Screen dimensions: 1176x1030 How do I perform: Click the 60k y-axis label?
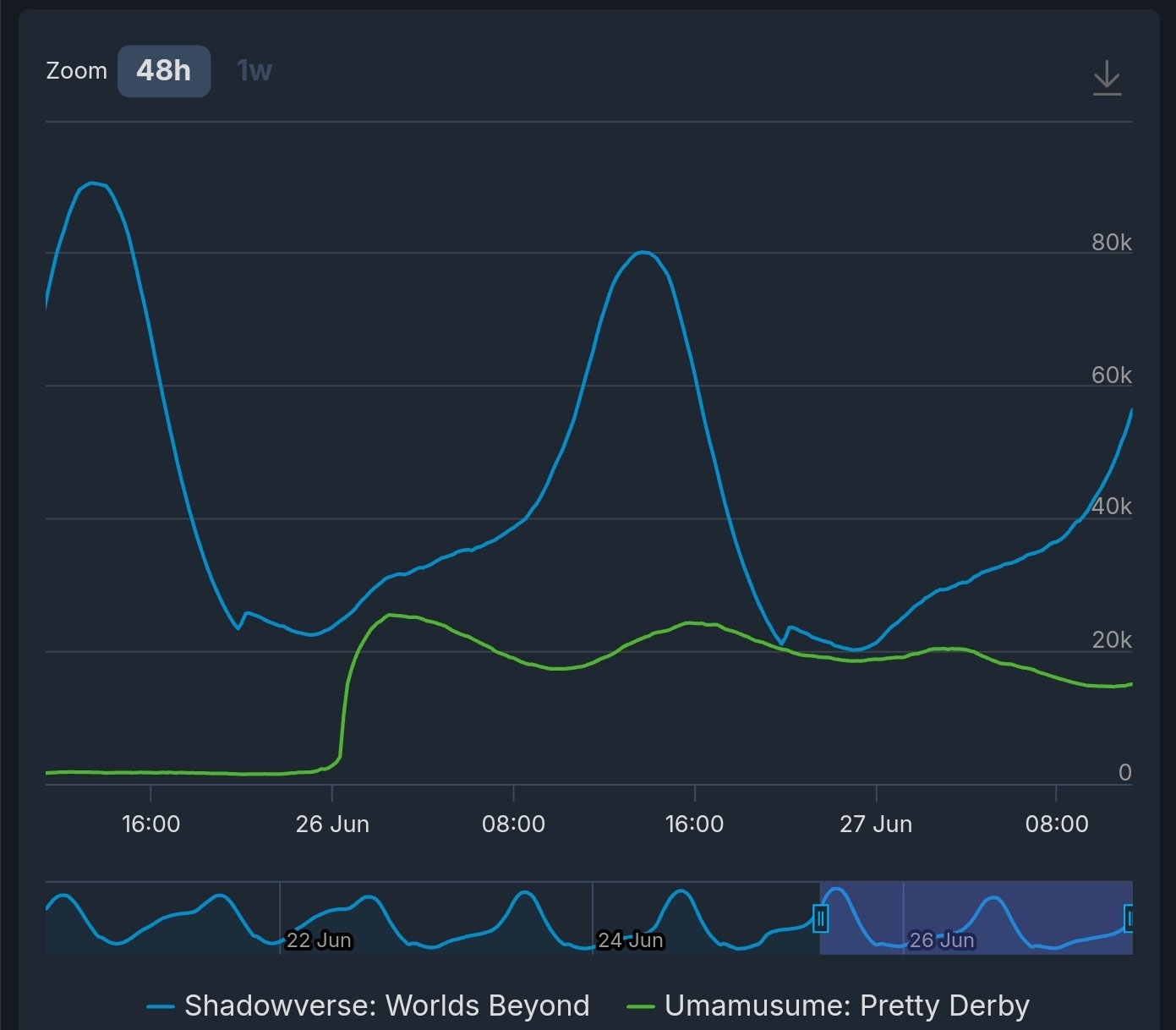tap(1111, 375)
